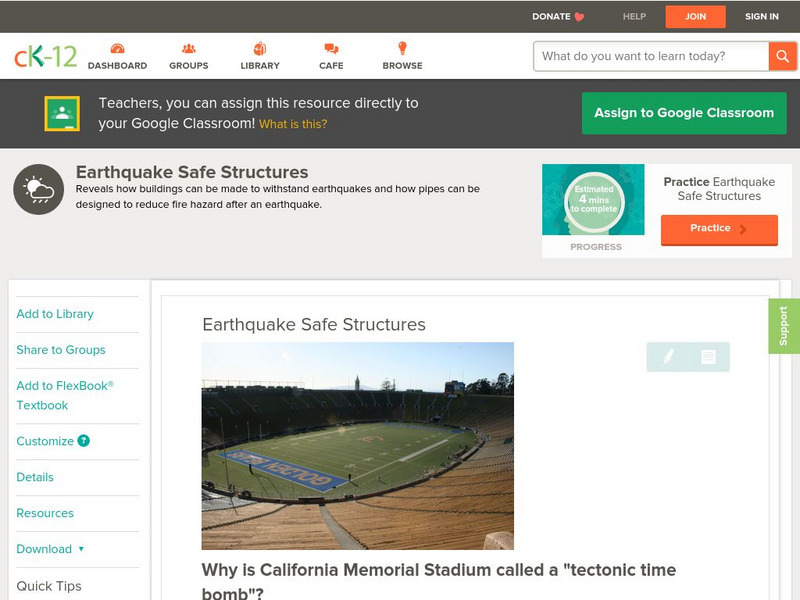Focus the "What do you want to learn today?" field
This screenshot has width=800, height=600.
[651, 56]
